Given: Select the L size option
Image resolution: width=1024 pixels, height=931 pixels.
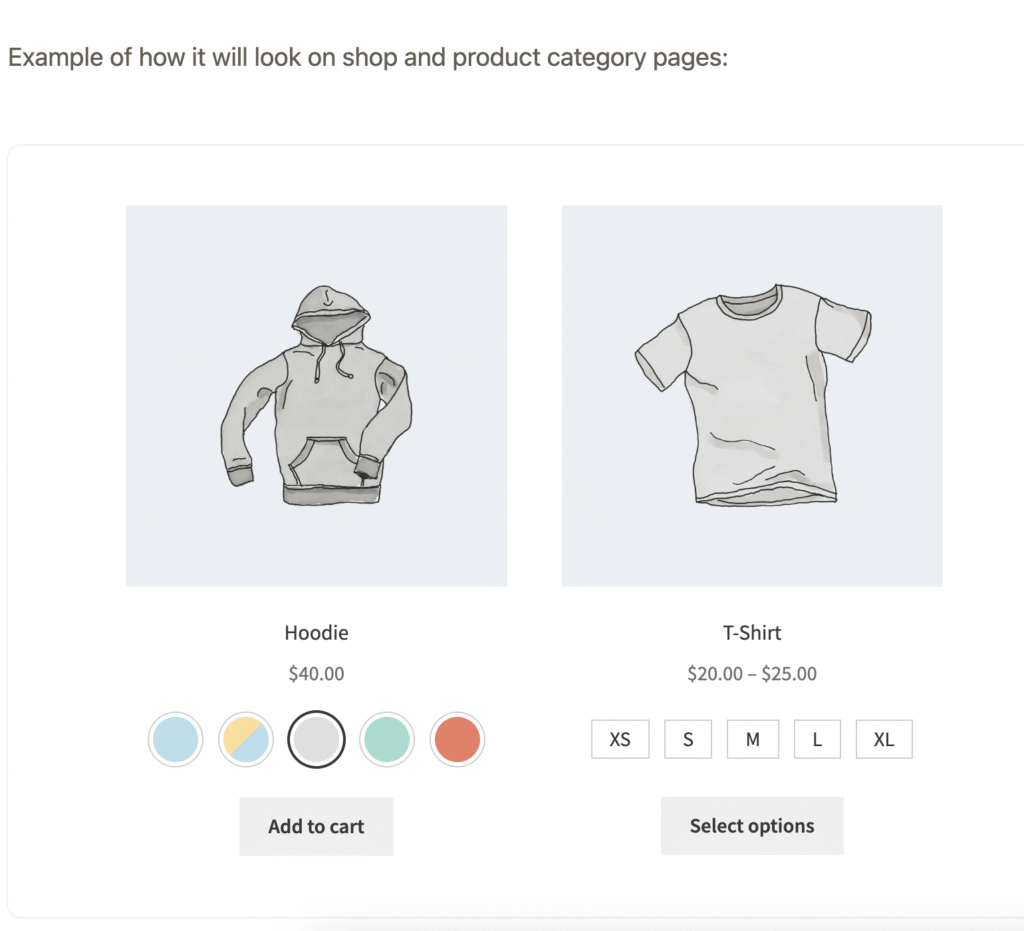Looking at the screenshot, I should coord(817,740).
